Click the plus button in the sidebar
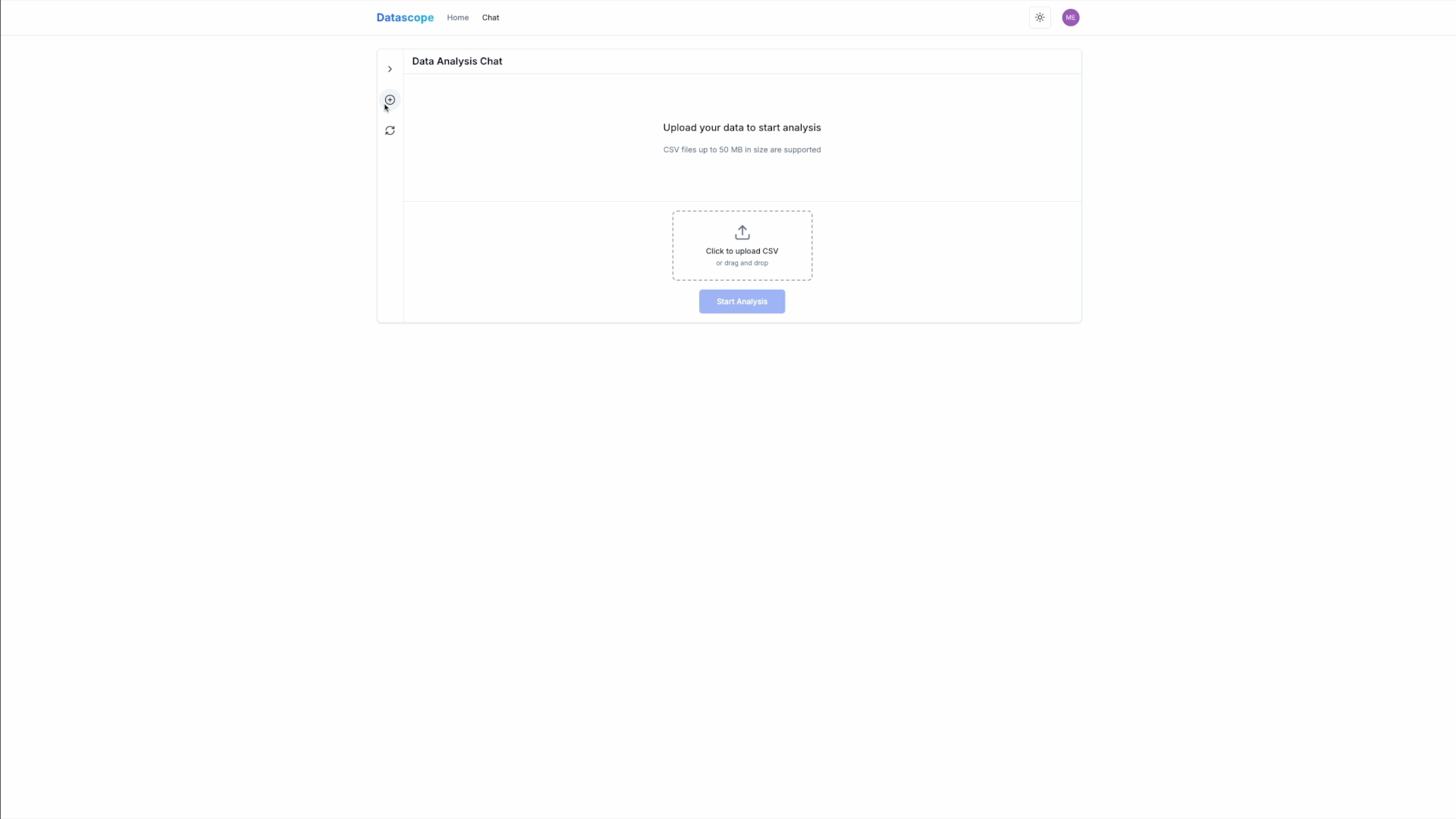 click(x=389, y=99)
